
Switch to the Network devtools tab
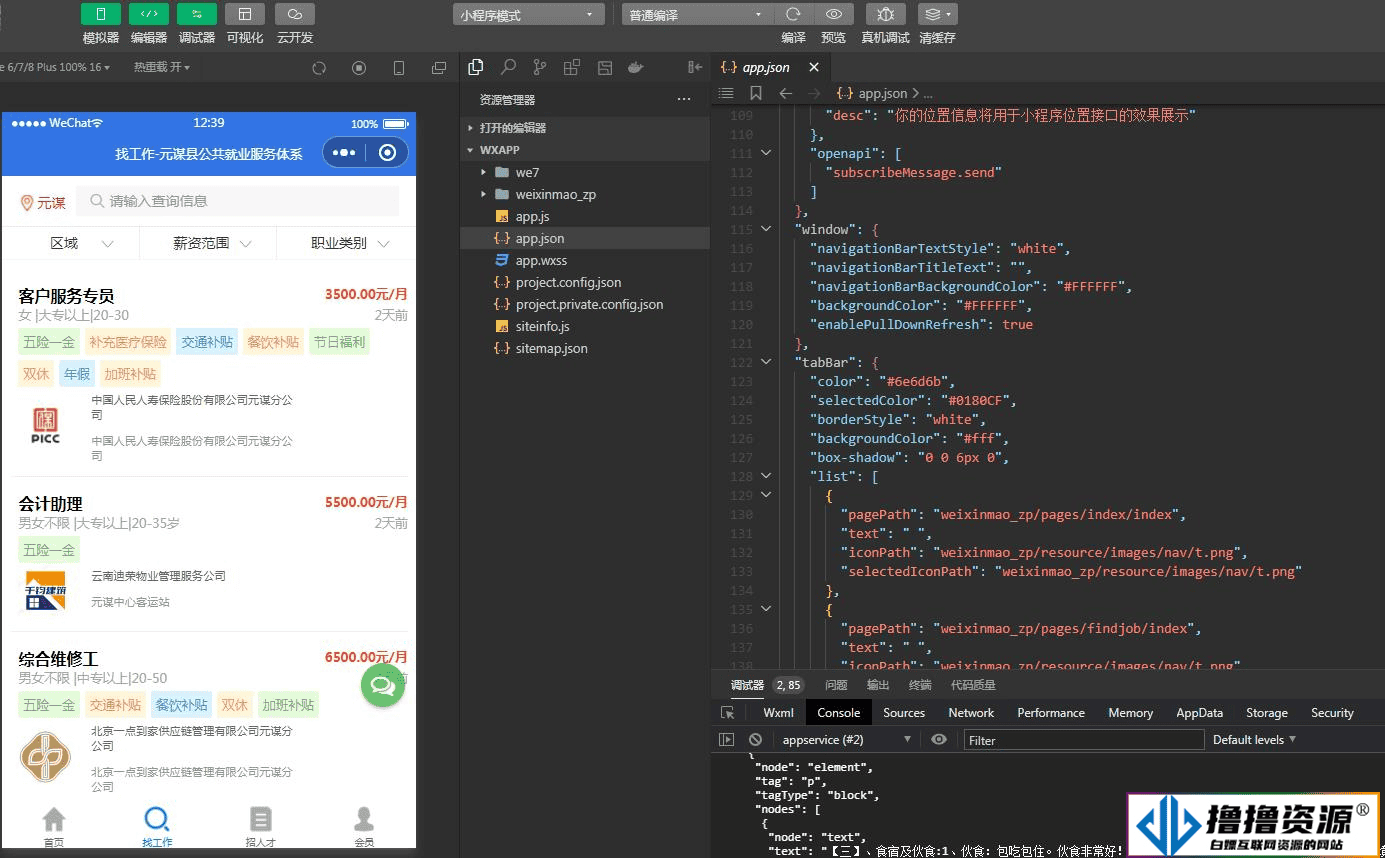971,713
